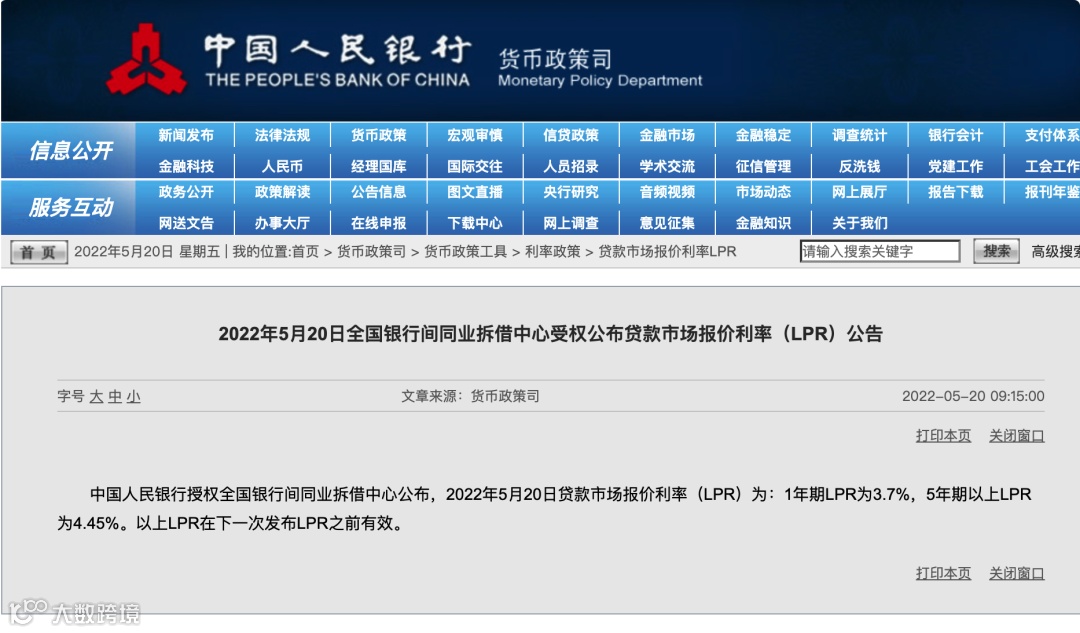Open the 金融科技 menu item

tap(186, 167)
